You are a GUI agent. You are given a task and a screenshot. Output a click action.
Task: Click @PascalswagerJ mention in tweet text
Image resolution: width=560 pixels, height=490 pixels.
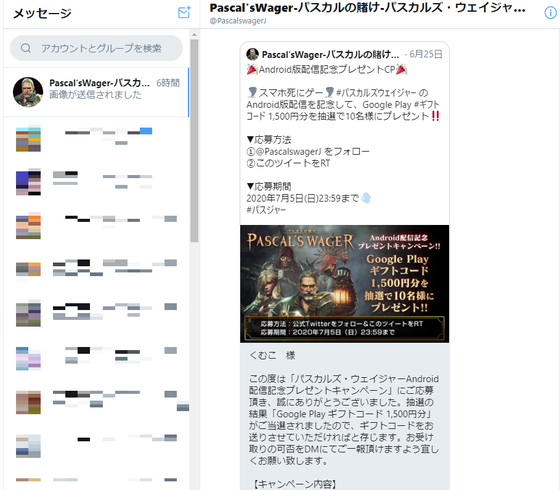(x=288, y=152)
